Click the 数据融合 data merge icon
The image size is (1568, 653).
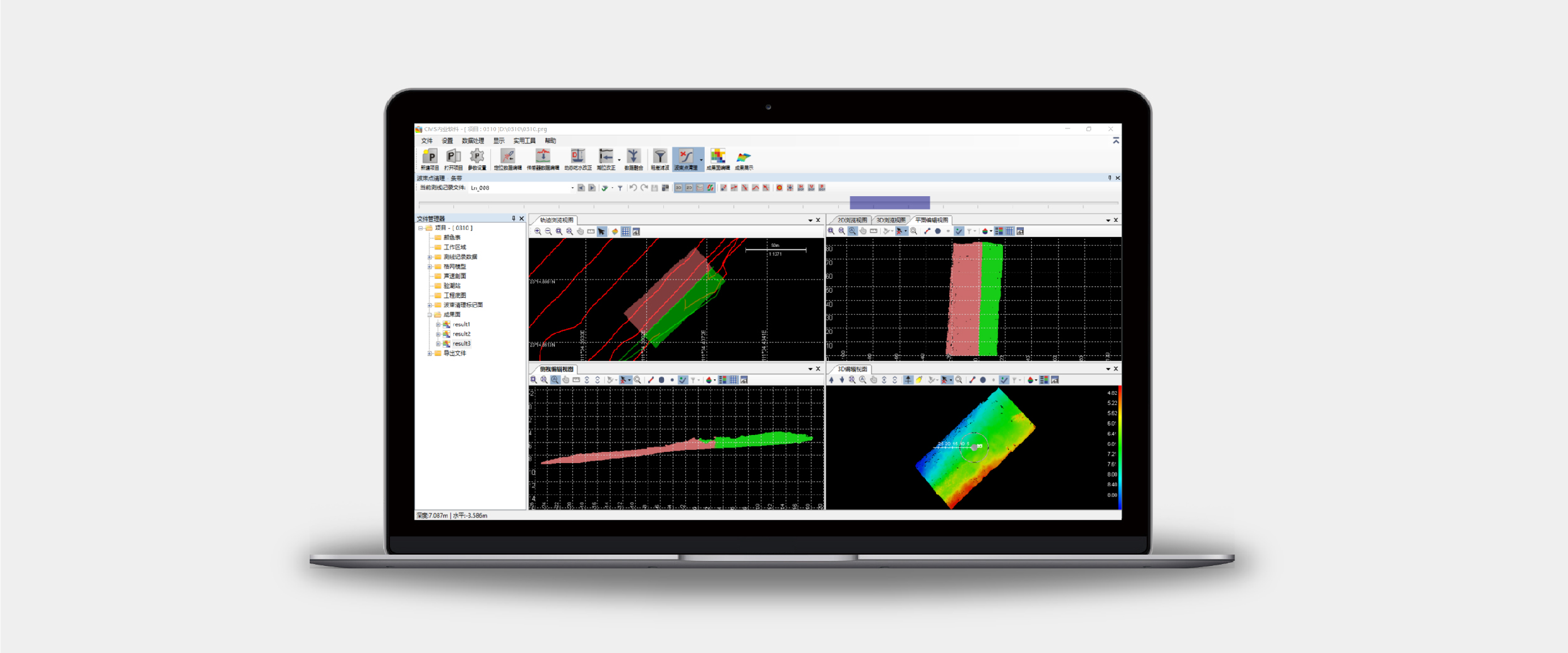633,157
